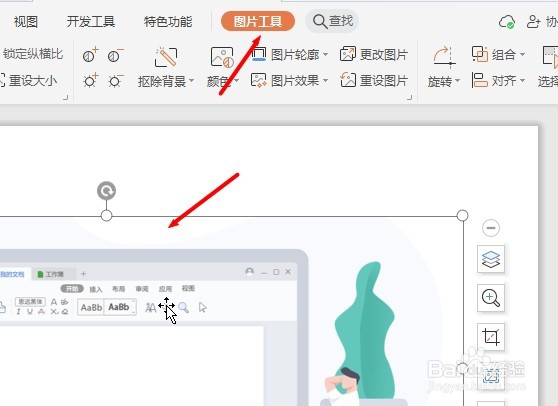Click the layers stacking order icon
Image resolution: width=558 pixels, height=406 pixels.
[491, 259]
